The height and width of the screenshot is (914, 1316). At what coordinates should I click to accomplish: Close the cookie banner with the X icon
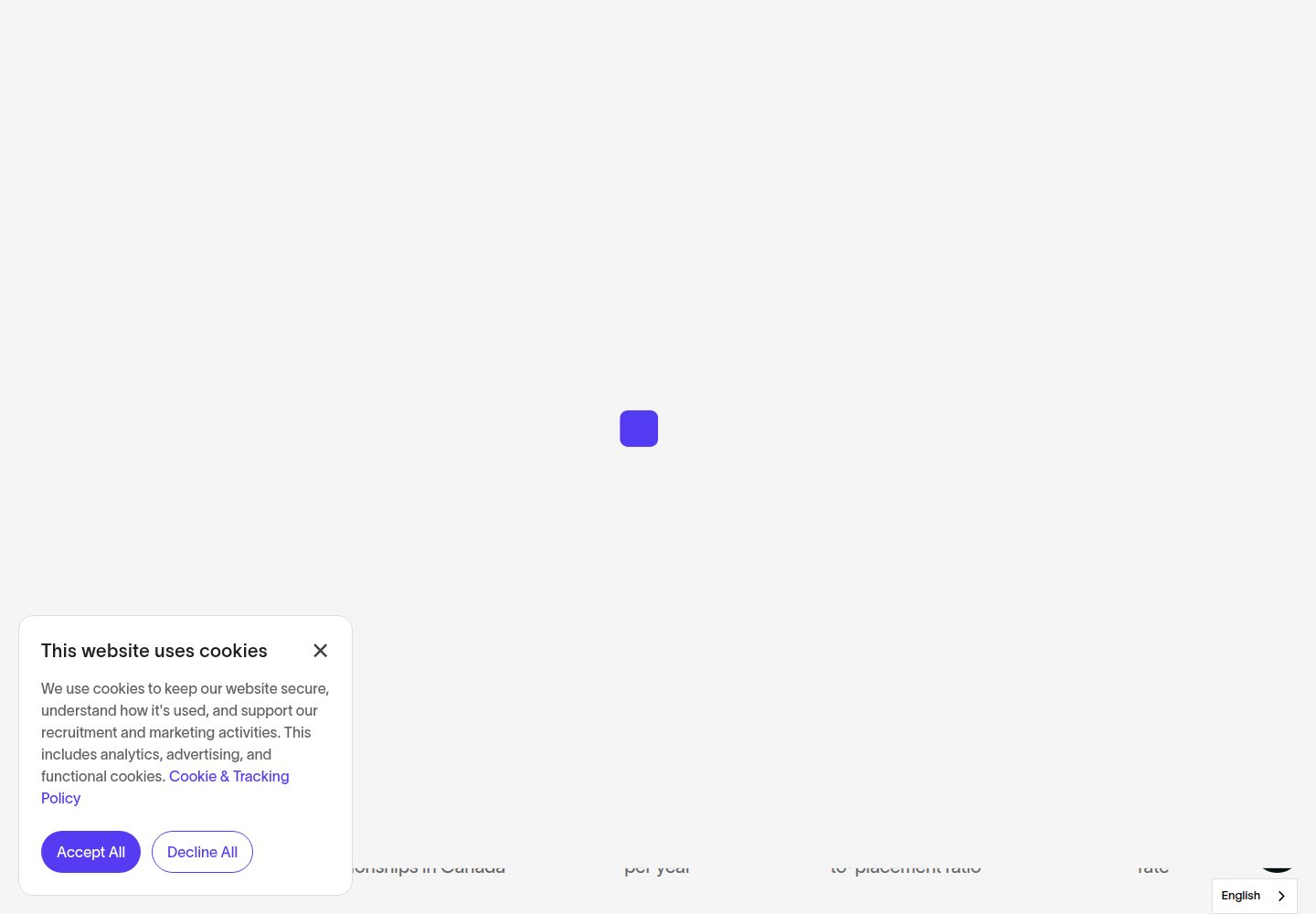pos(320,651)
